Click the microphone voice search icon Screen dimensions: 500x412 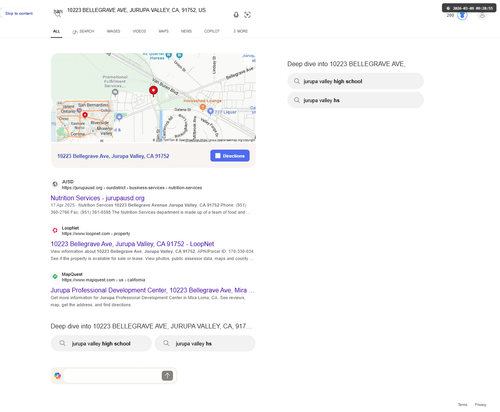[236, 15]
